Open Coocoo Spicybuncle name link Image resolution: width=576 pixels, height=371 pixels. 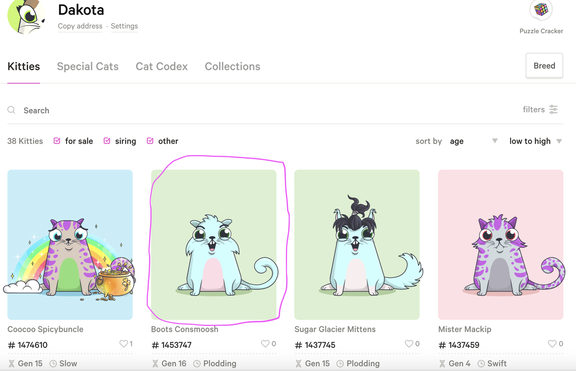tap(45, 329)
